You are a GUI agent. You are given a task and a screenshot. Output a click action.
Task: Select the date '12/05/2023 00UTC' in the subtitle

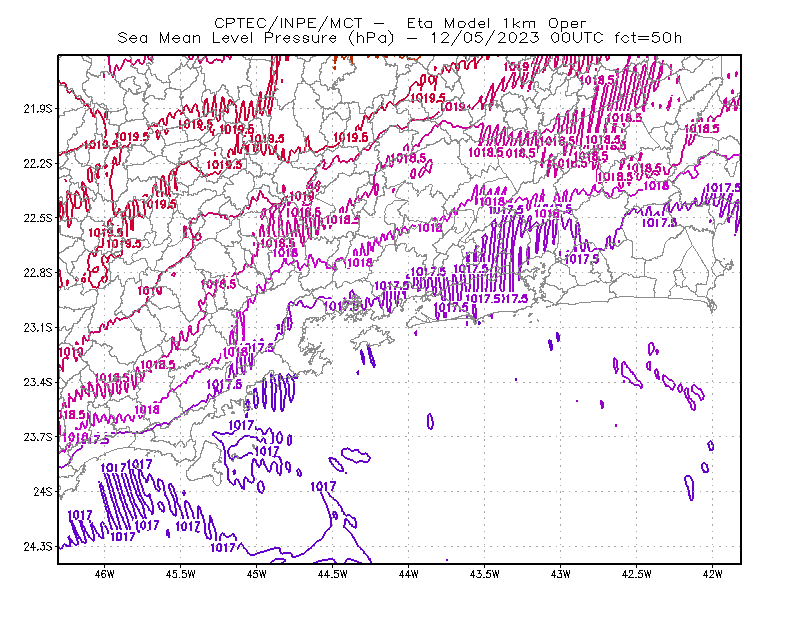[x=516, y=38]
